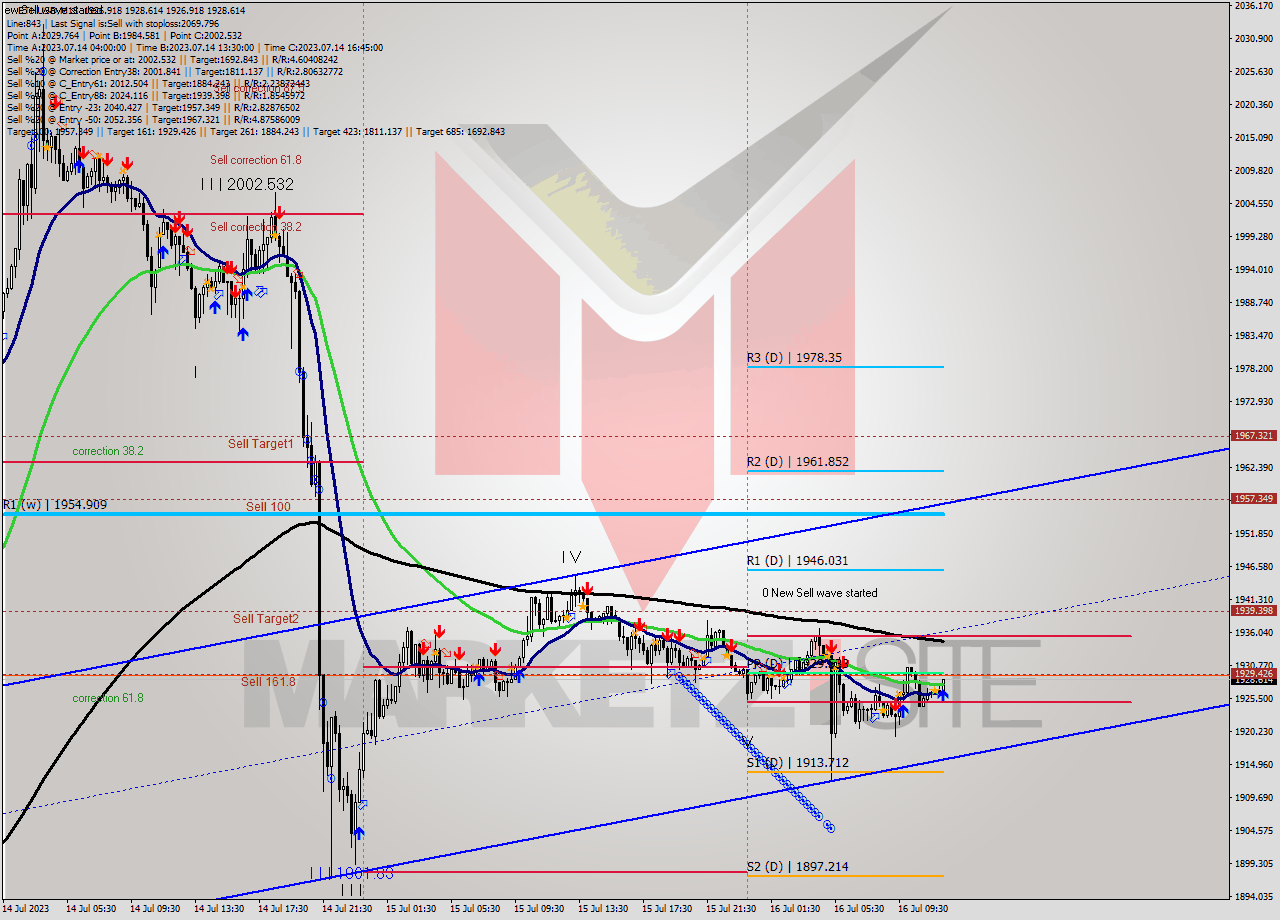Click the 2036.170 price on the axis
This screenshot has height=920, width=1280.
[1253, 5]
